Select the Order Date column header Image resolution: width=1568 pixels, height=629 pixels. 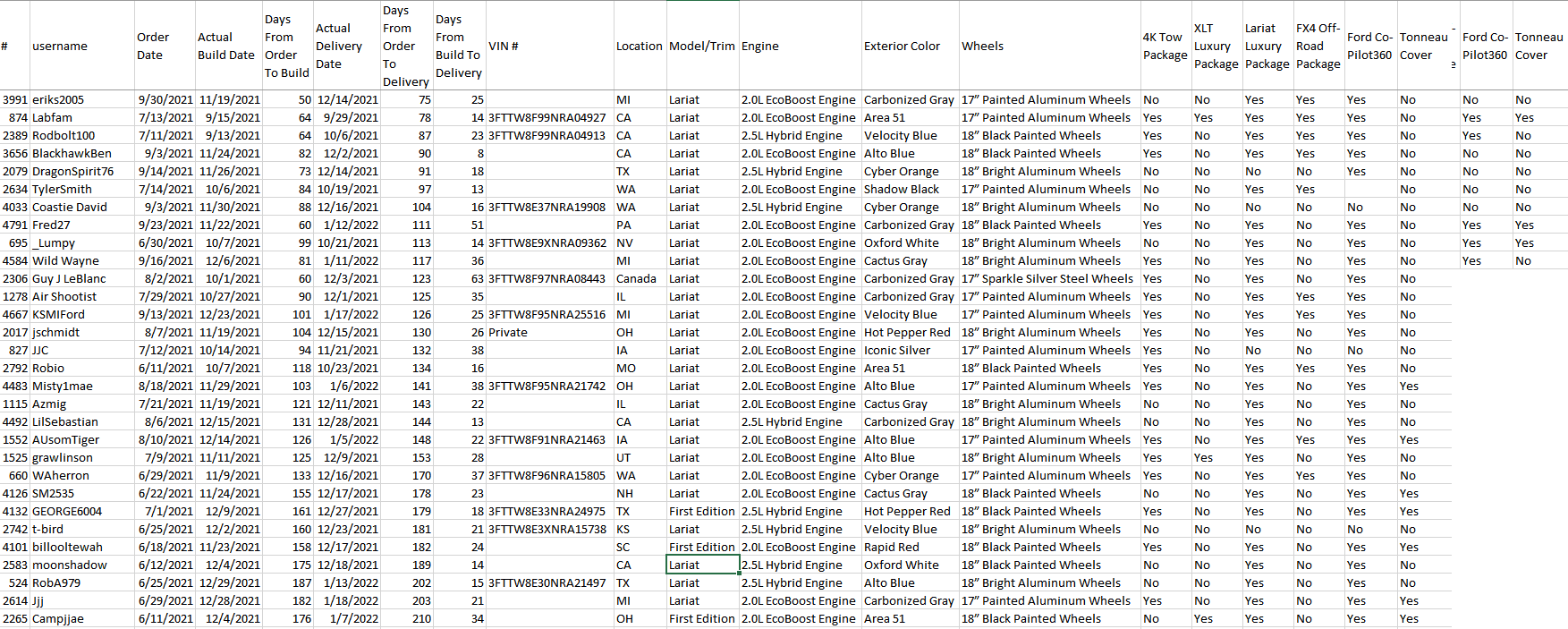pos(165,46)
